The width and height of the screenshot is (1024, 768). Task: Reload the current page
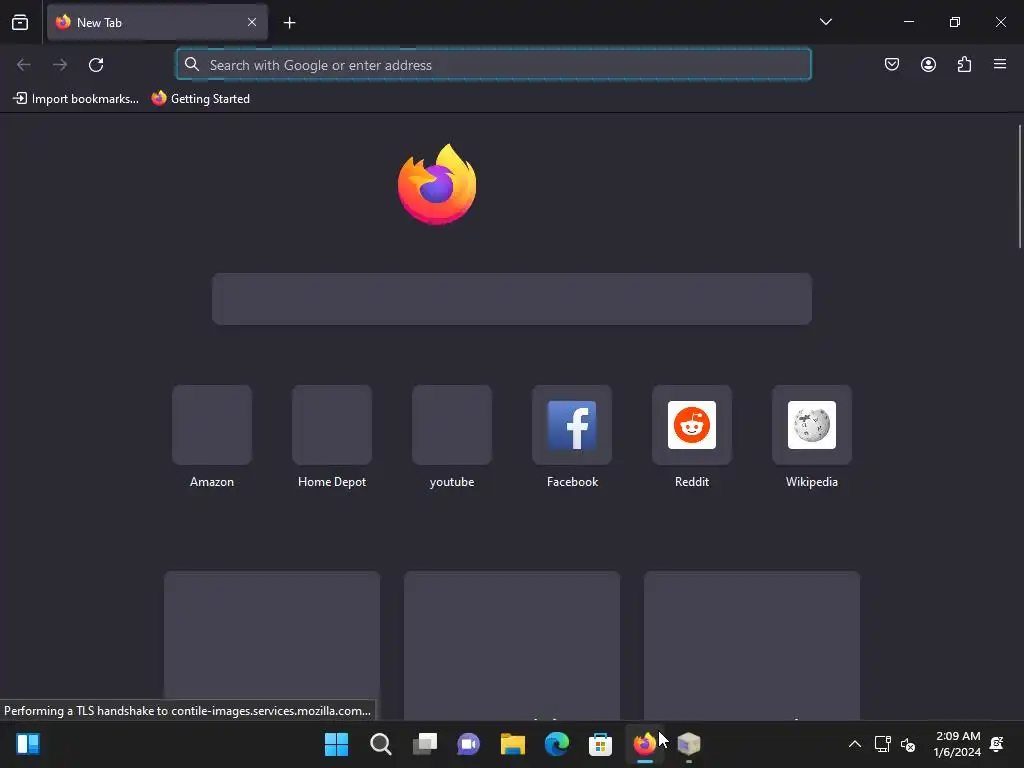pos(96,65)
